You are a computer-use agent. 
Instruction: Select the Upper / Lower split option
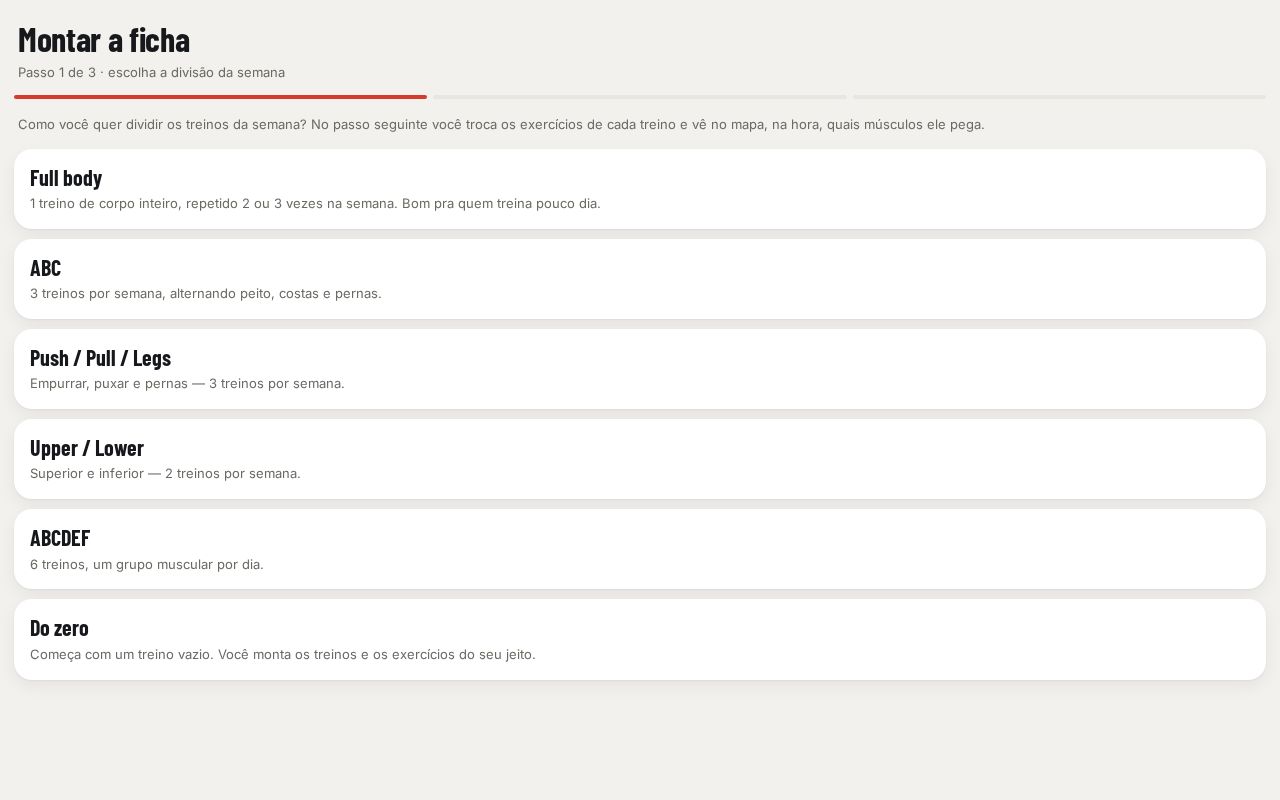click(640, 459)
